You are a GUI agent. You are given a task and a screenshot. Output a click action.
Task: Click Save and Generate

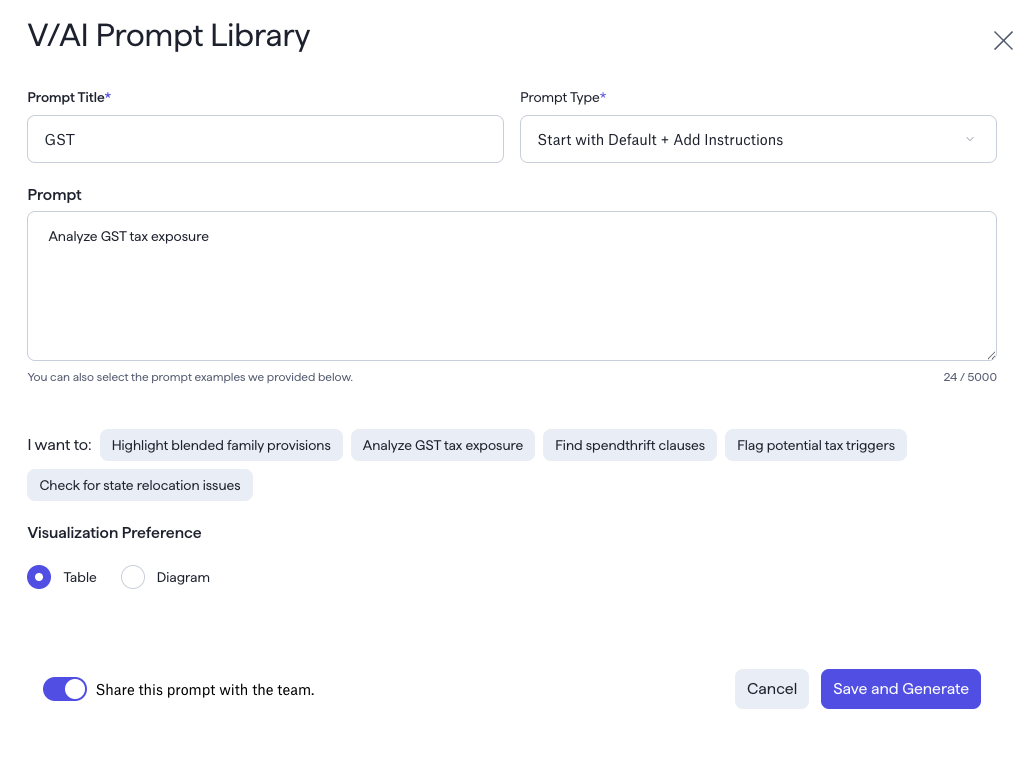(900, 689)
